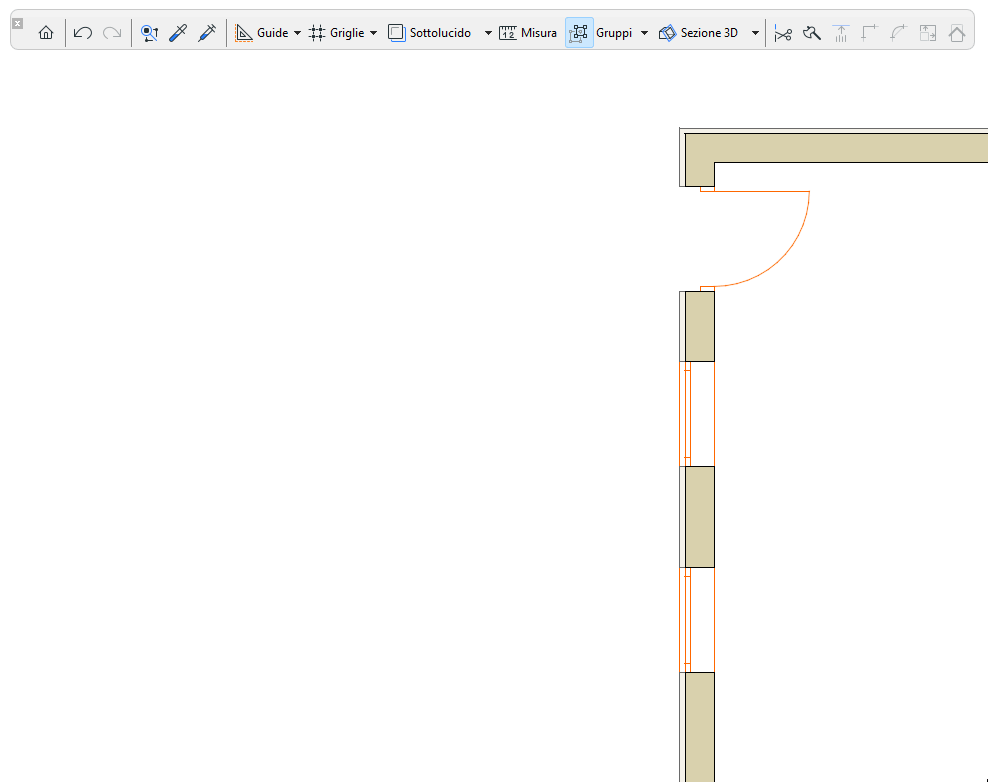This screenshot has width=988, height=782.
Task: Click the Misura measure tool label
Action: (x=537, y=32)
